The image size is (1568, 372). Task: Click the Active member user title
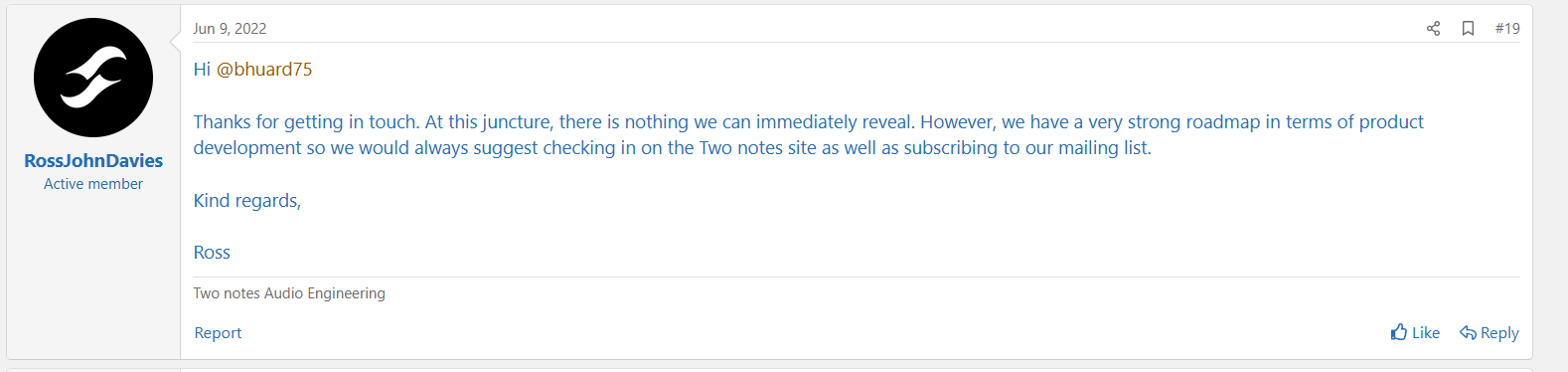(x=93, y=184)
